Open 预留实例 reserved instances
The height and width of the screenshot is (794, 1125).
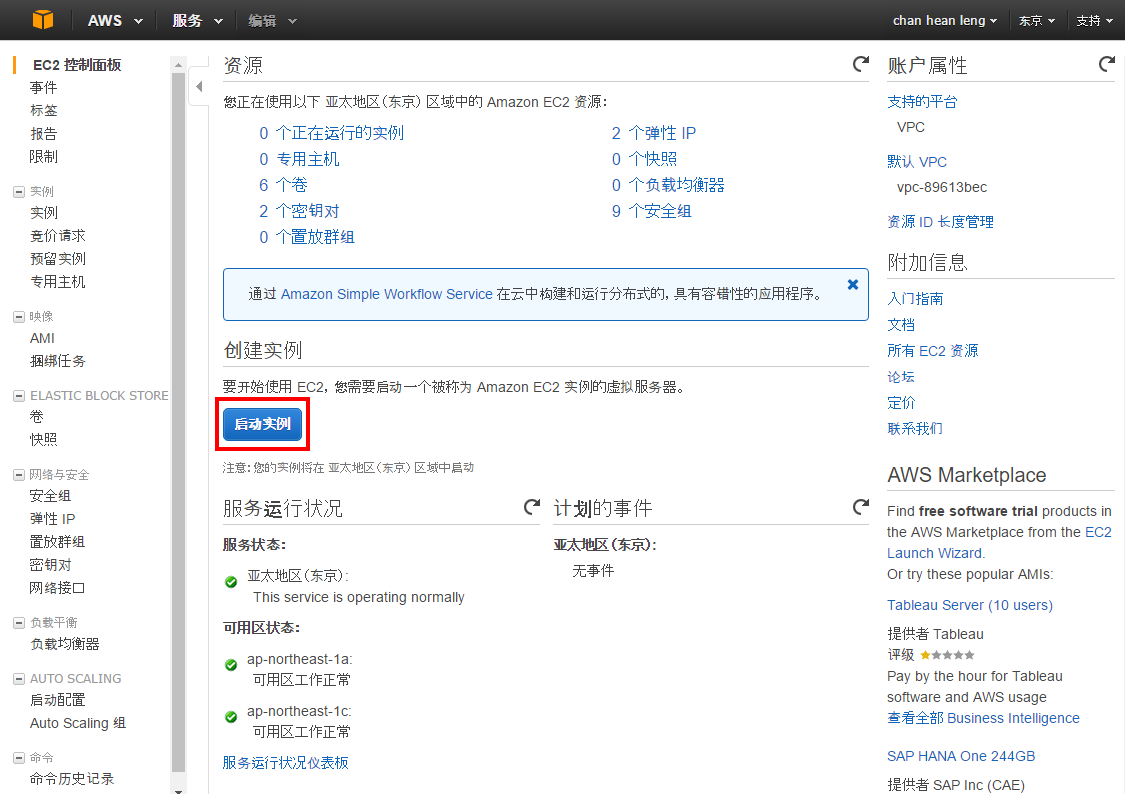coord(57,259)
